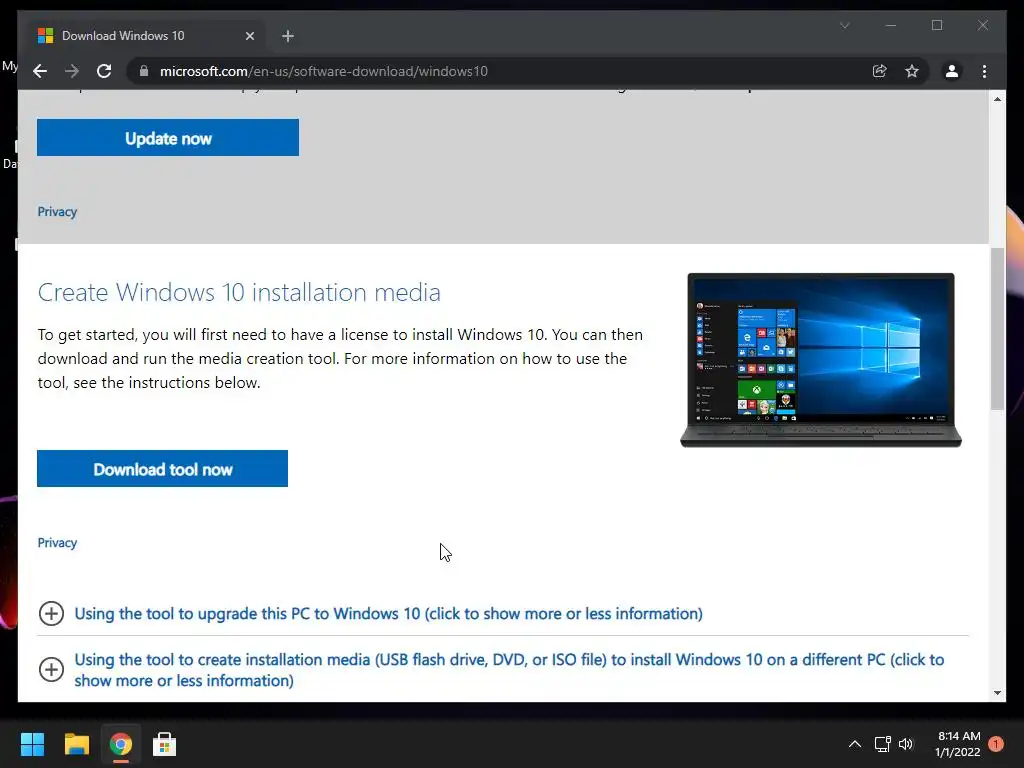Screen dimensions: 1024x768
Task: Click the page scrollbar down arrow
Action: point(997,693)
